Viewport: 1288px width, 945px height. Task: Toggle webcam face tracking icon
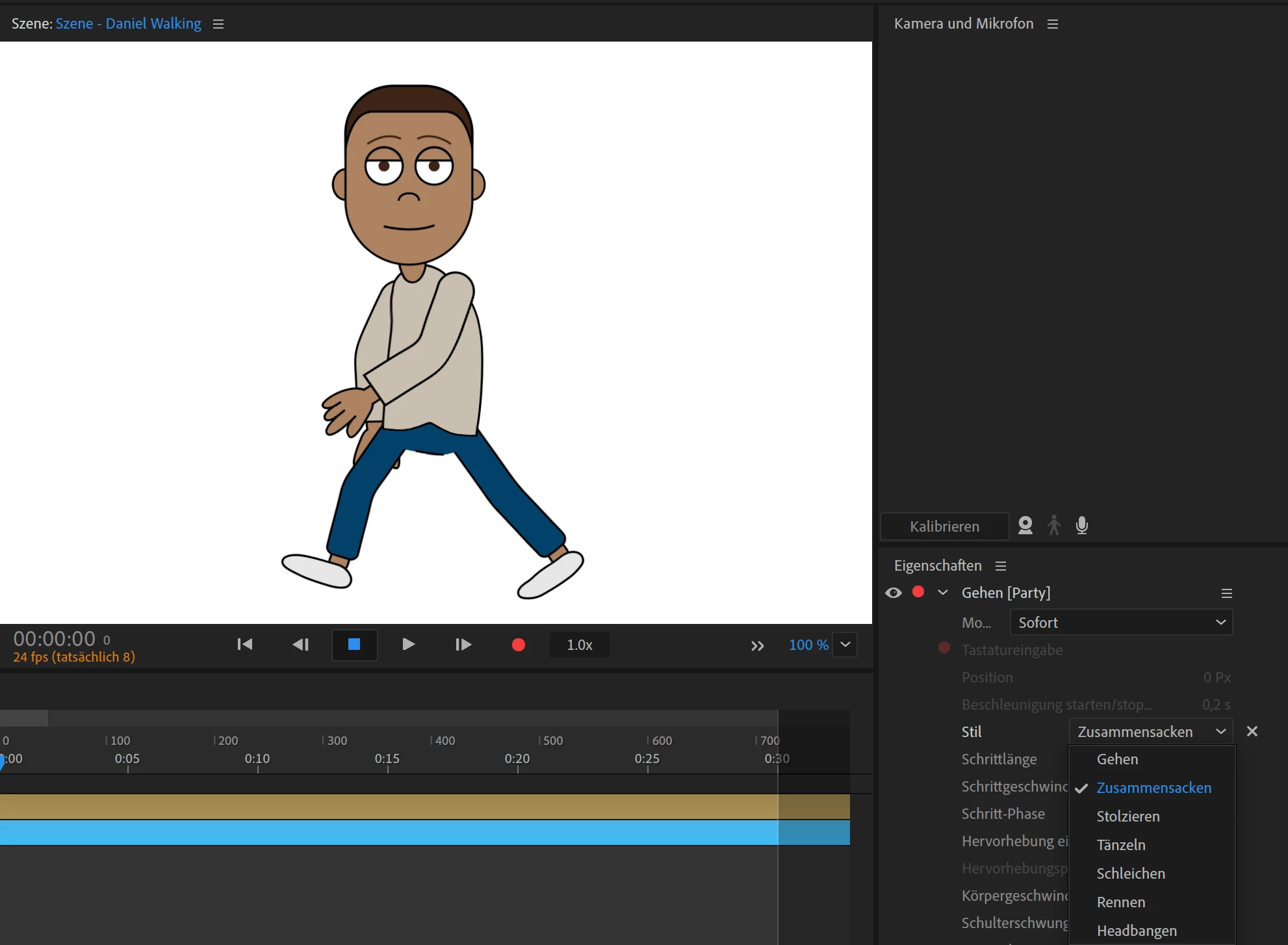coord(1025,525)
